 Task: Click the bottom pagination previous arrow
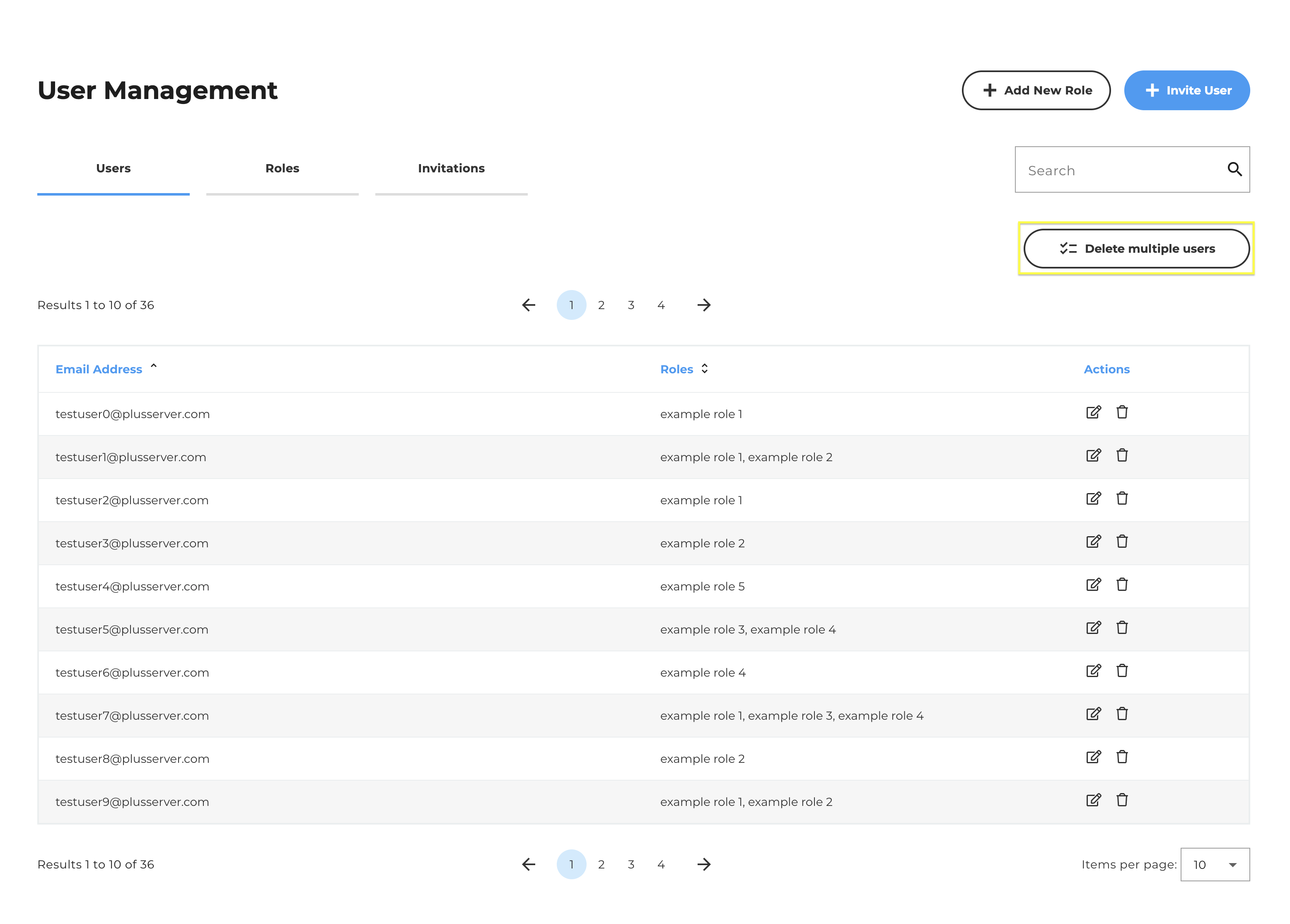pyautogui.click(x=529, y=864)
